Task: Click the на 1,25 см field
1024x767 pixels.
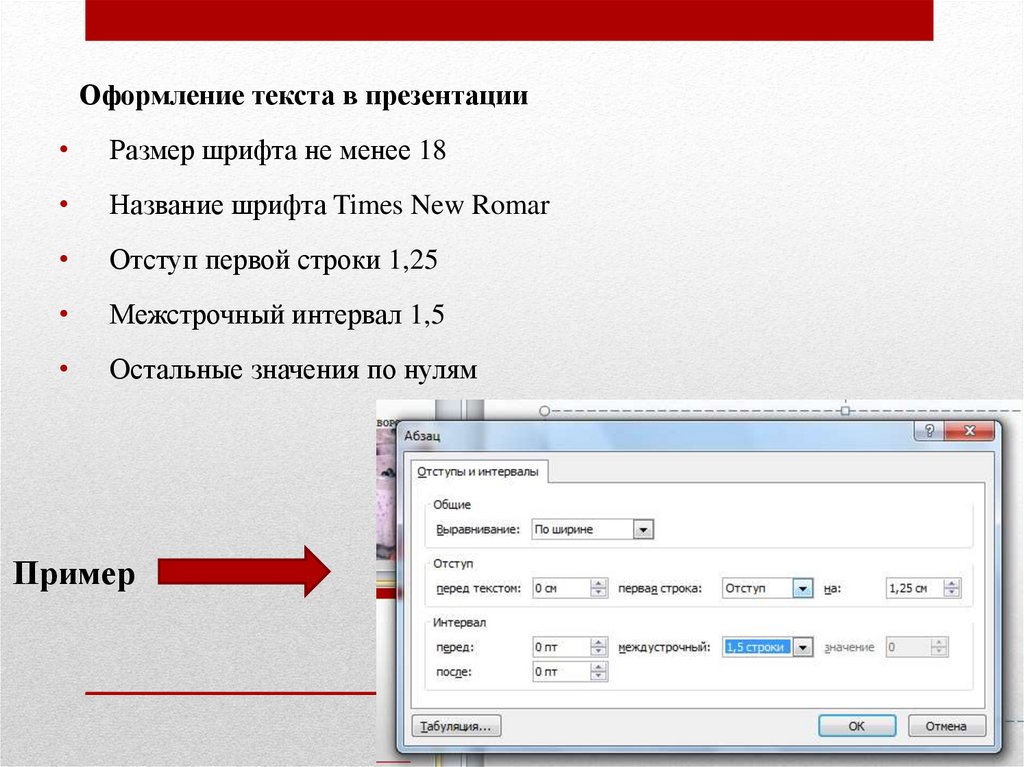Action: pos(915,588)
